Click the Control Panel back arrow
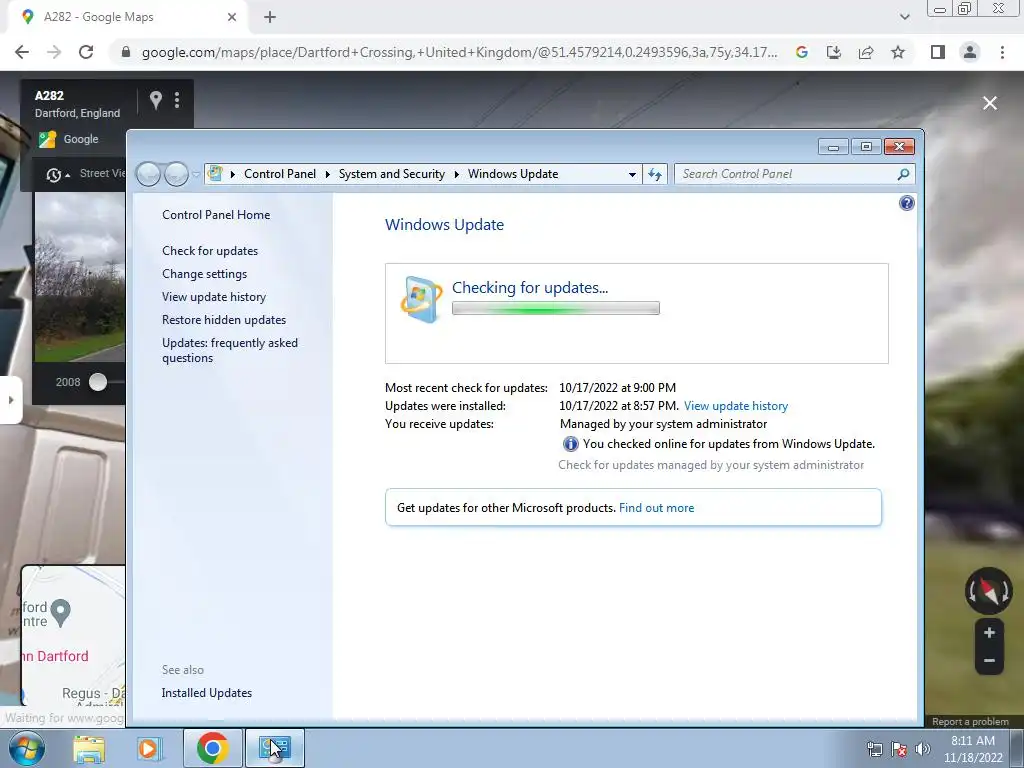Viewport: 1024px width, 768px height. (149, 174)
